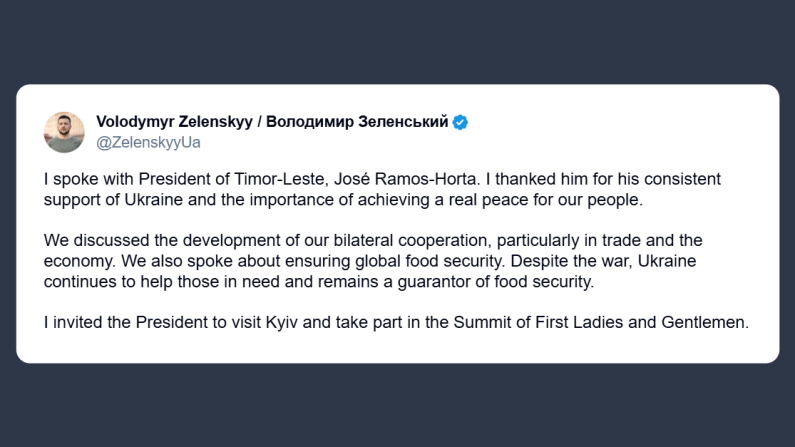Click the last paragraph inviting the President
795x447 pixels.
[395, 324]
